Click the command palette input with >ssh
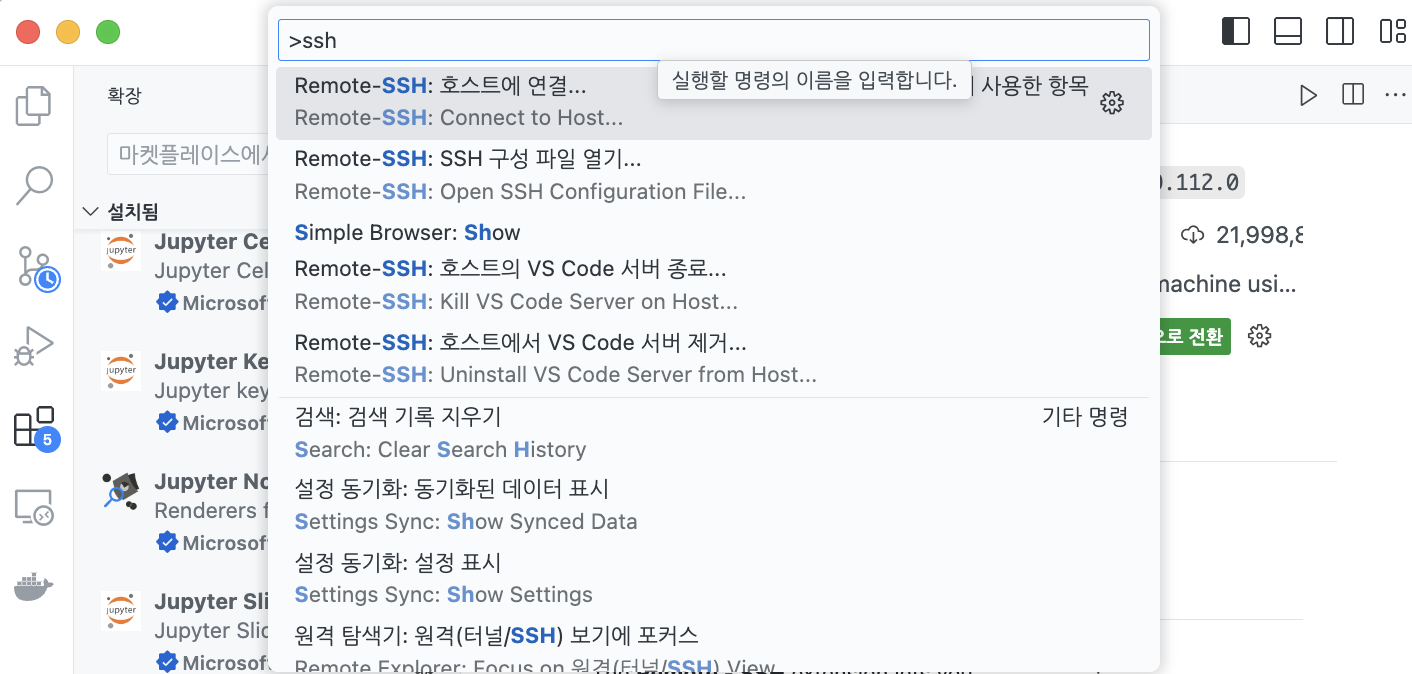Viewport: 1412px width, 674px height. [714, 41]
